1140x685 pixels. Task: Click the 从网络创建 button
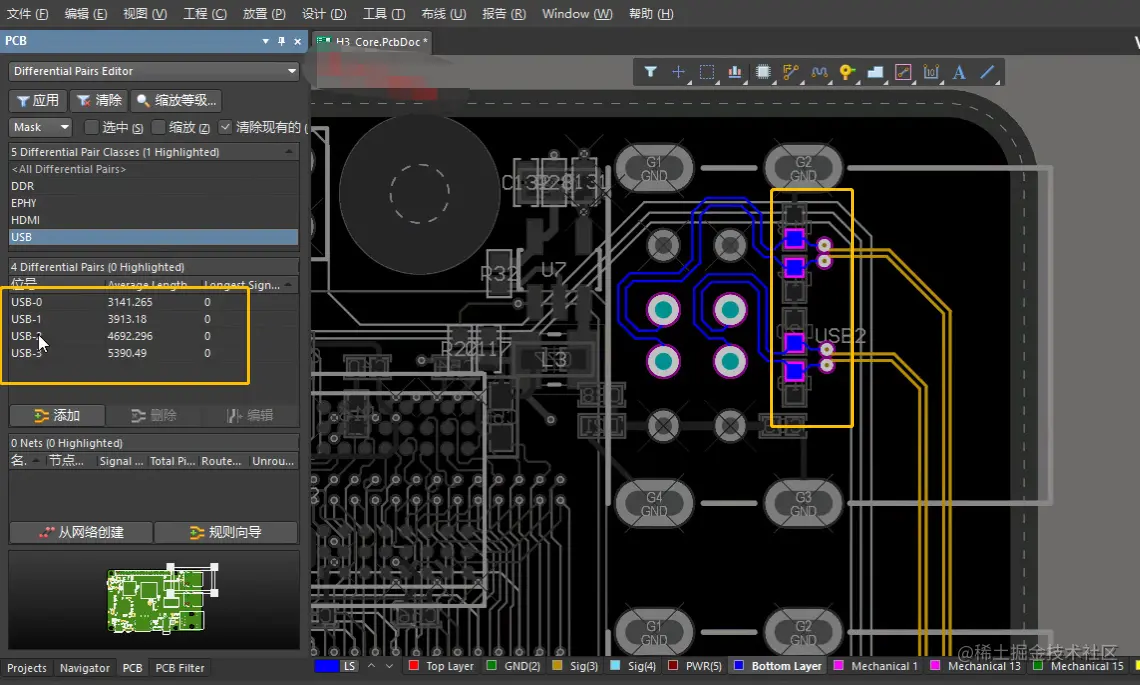coord(80,532)
